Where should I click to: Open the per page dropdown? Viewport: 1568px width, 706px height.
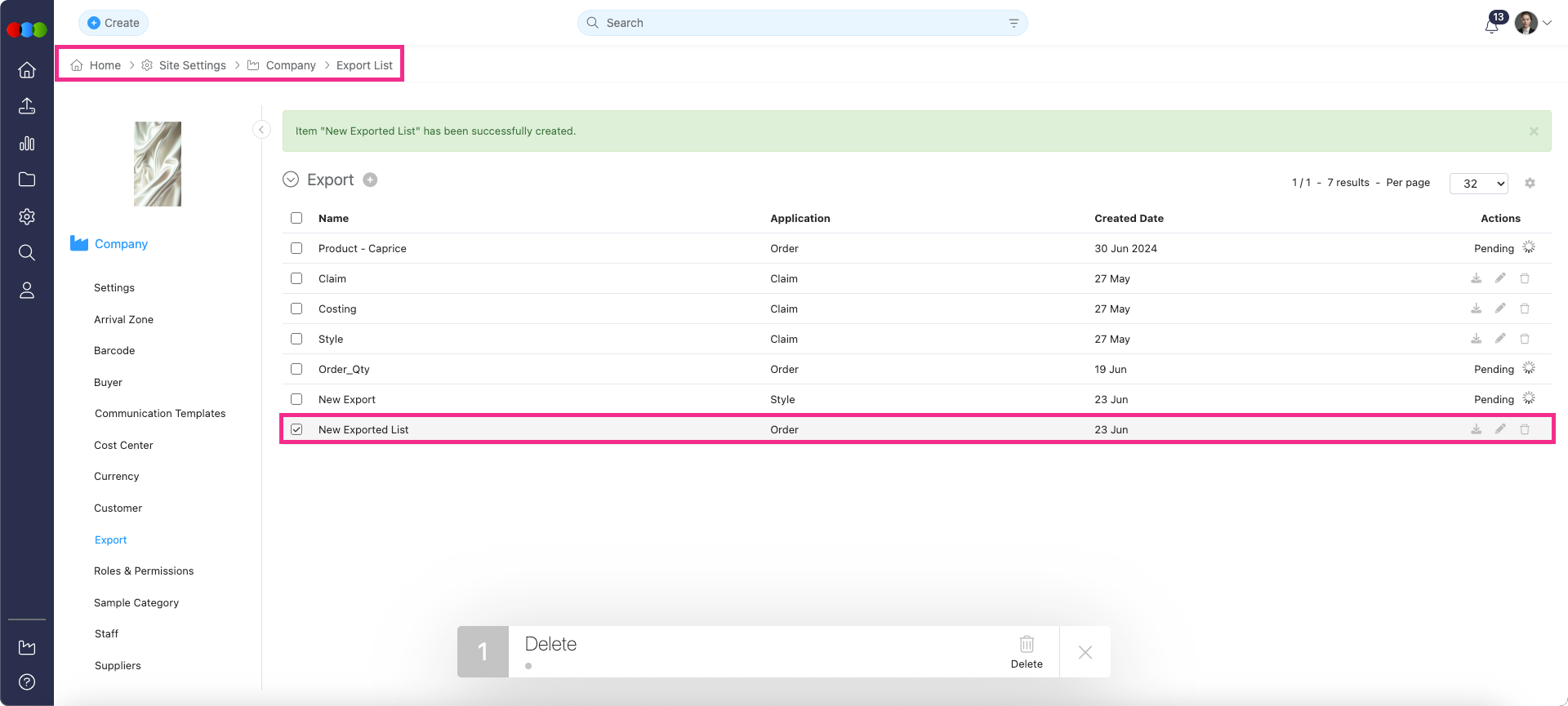click(x=1478, y=184)
